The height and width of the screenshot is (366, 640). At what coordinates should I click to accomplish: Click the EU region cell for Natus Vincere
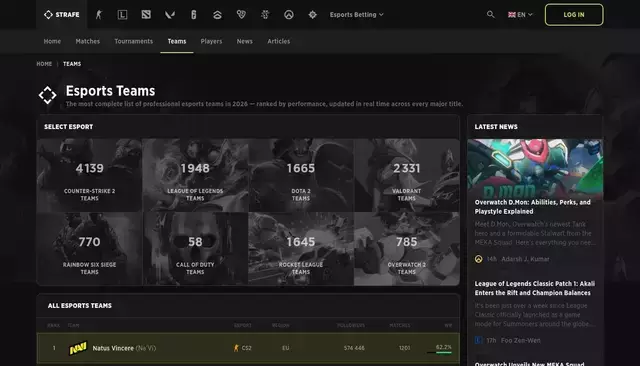click(x=286, y=348)
